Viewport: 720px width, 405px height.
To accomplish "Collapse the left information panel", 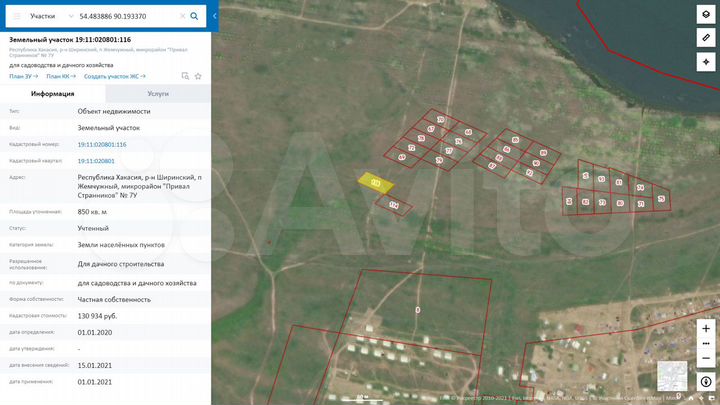I will point(216,16).
